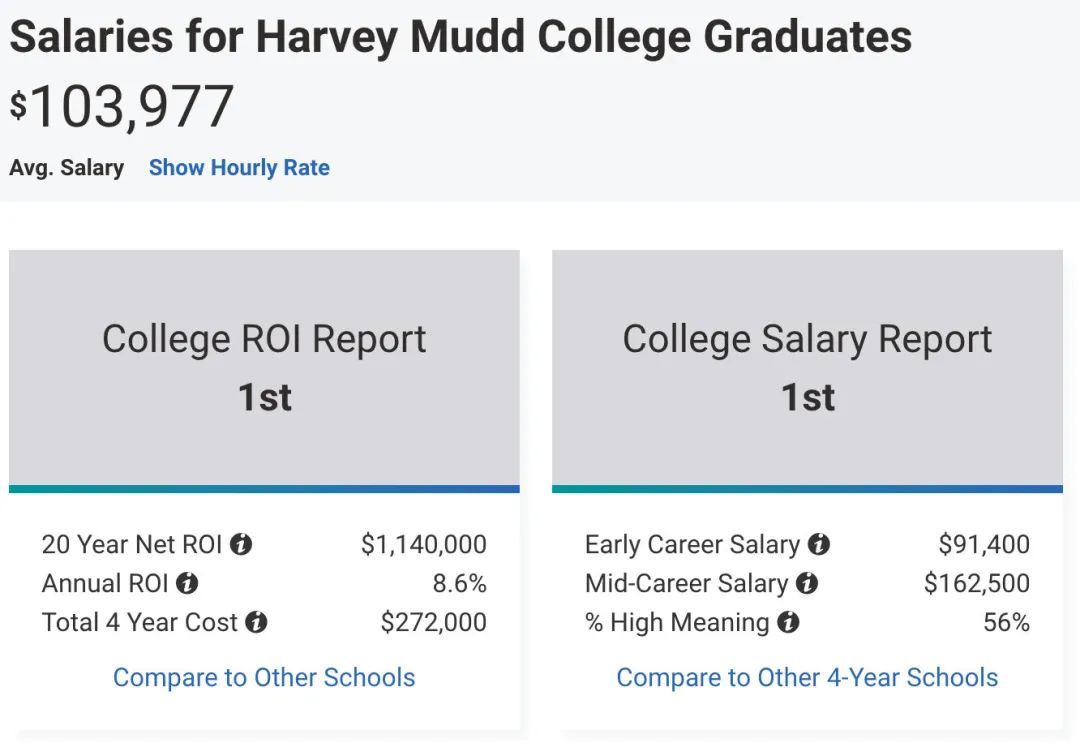The height and width of the screenshot is (756, 1080).
Task: Click the Mid-Career Salary info icon
Action: coord(806,584)
